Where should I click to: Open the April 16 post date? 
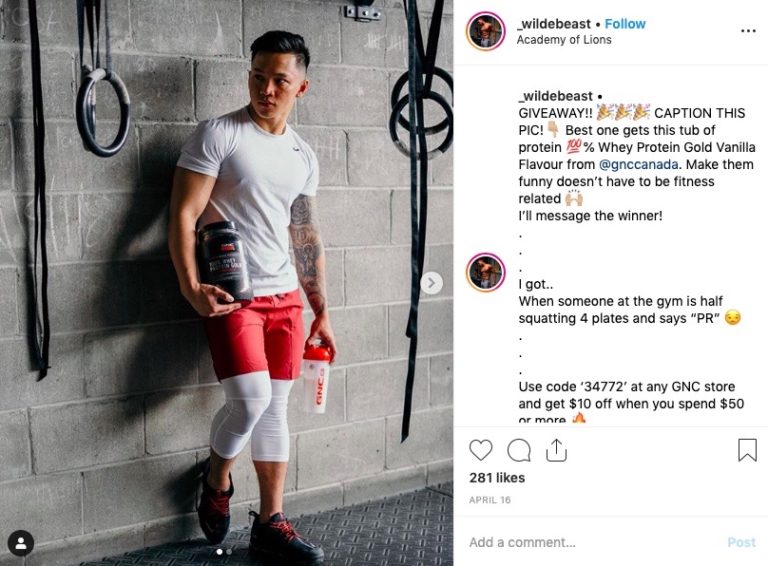point(490,500)
